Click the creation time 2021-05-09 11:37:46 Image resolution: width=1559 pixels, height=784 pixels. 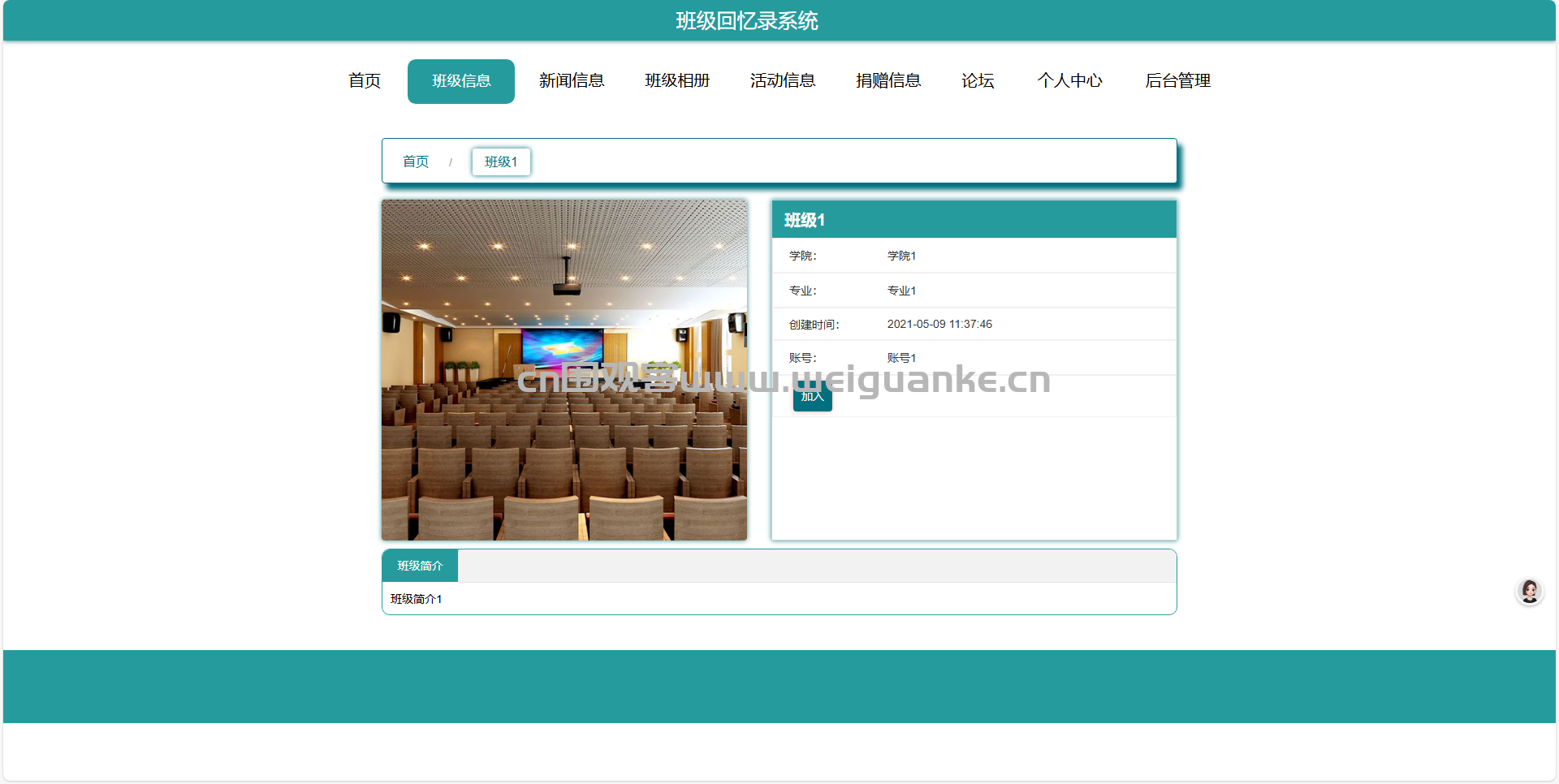[939, 324]
